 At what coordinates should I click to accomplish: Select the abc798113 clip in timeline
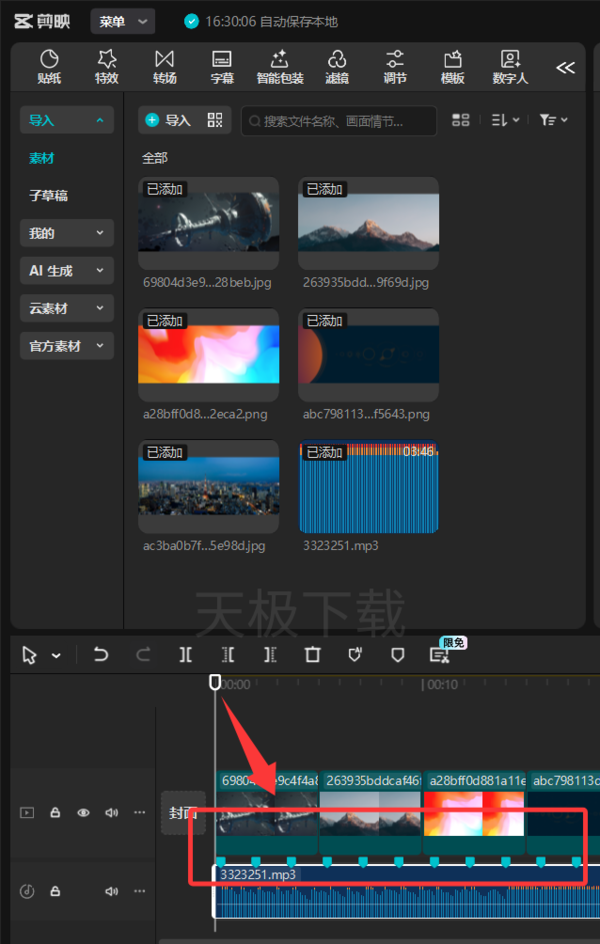pyautogui.click(x=563, y=813)
